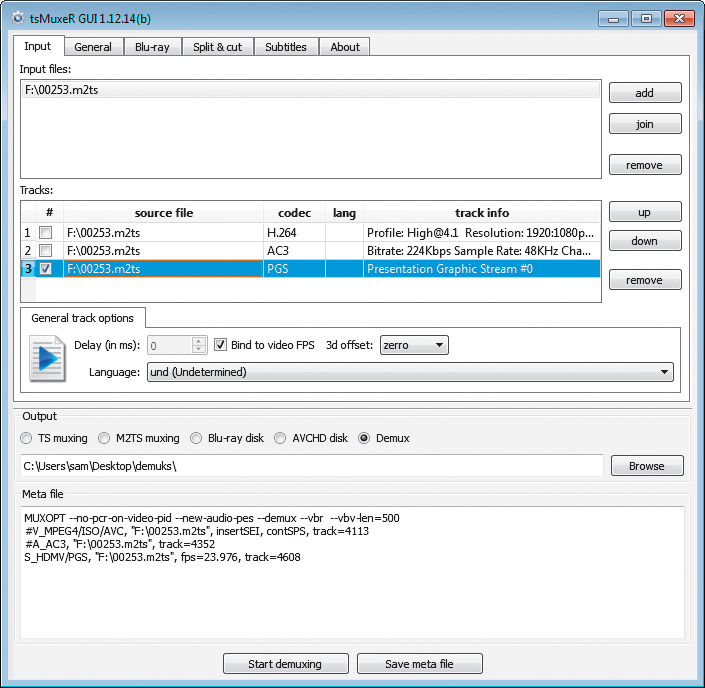Image resolution: width=705 pixels, height=688 pixels.
Task: Click the output folder path field
Action: (312, 466)
